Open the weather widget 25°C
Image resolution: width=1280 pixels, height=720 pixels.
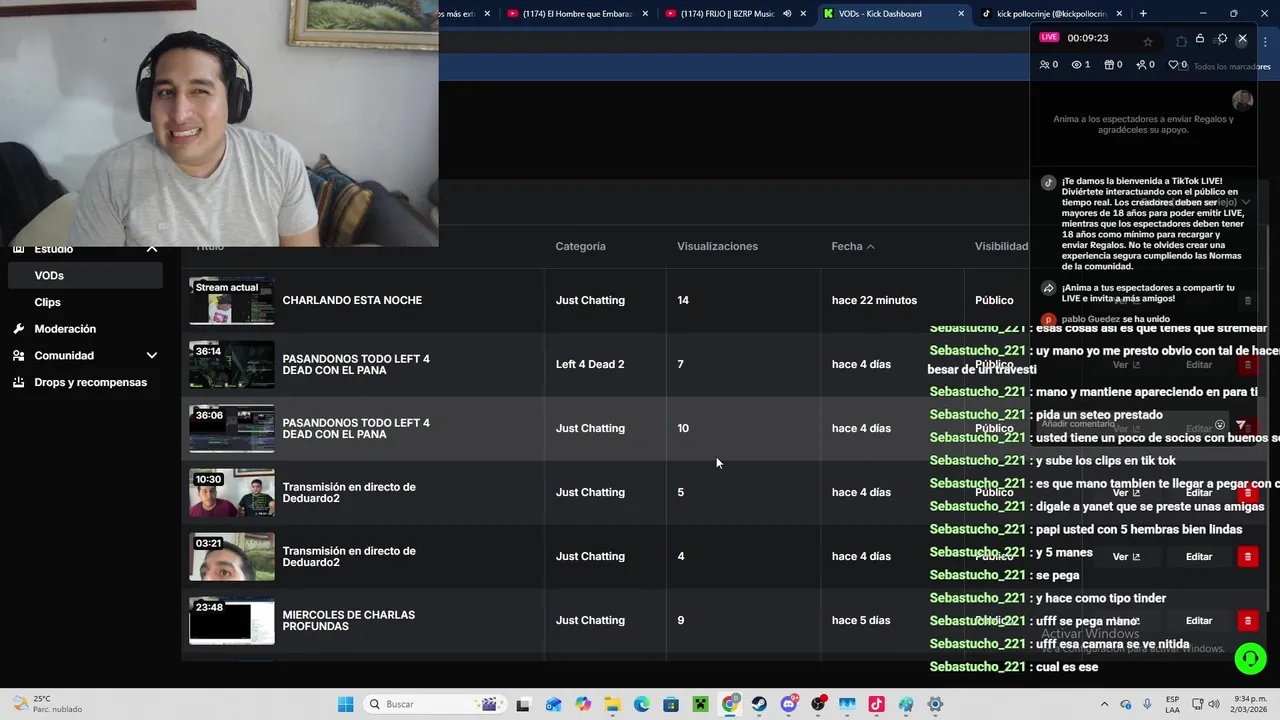pyautogui.click(x=45, y=704)
